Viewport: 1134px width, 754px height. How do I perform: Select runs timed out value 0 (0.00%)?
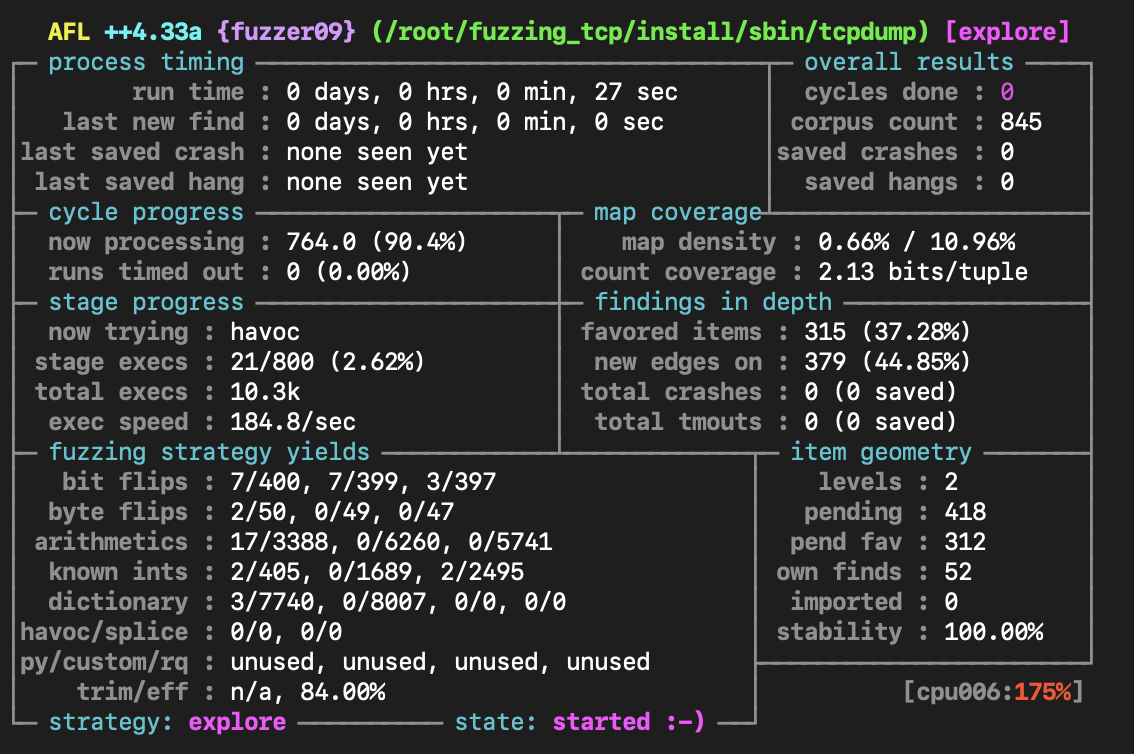tap(349, 273)
